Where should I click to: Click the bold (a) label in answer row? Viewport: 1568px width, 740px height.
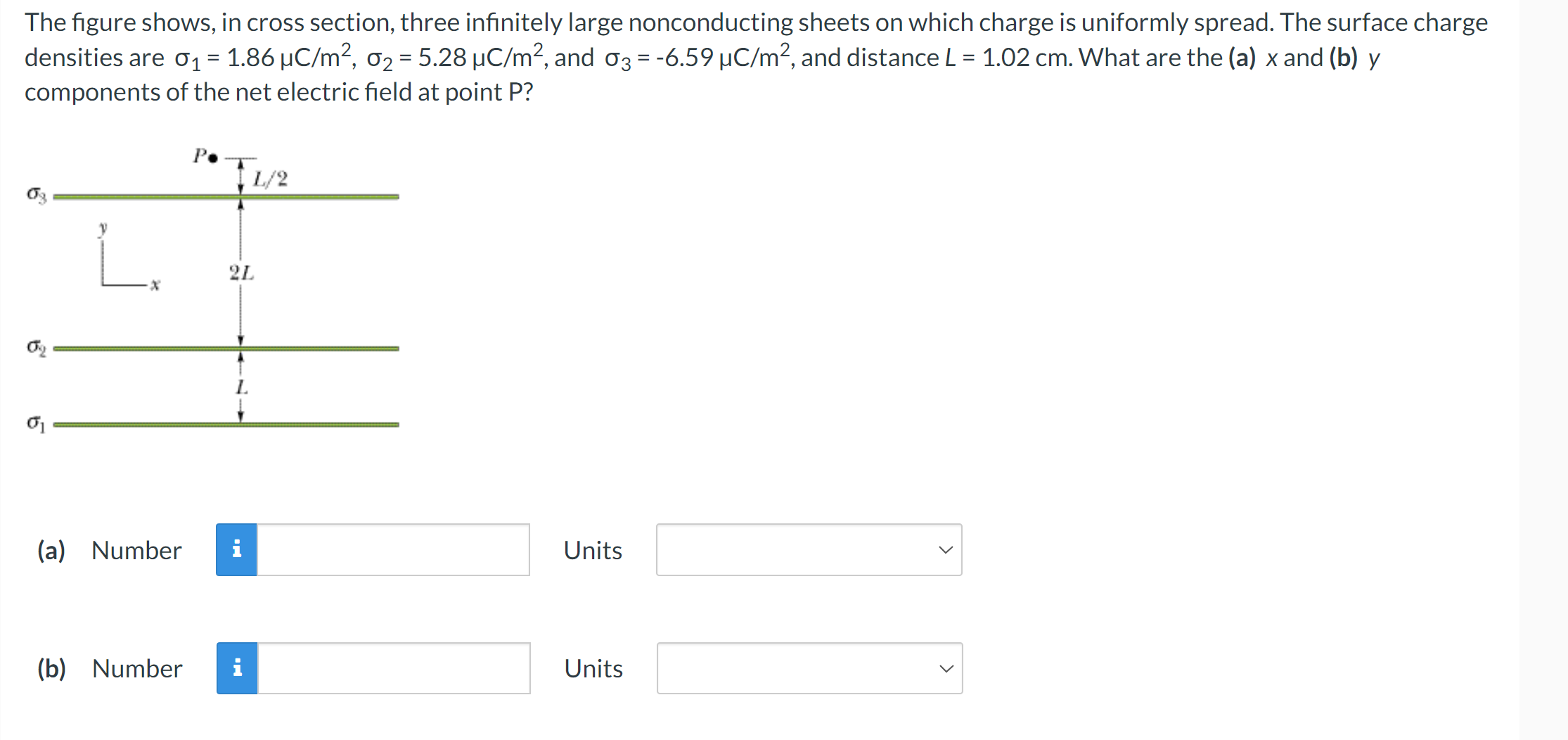pyautogui.click(x=51, y=550)
